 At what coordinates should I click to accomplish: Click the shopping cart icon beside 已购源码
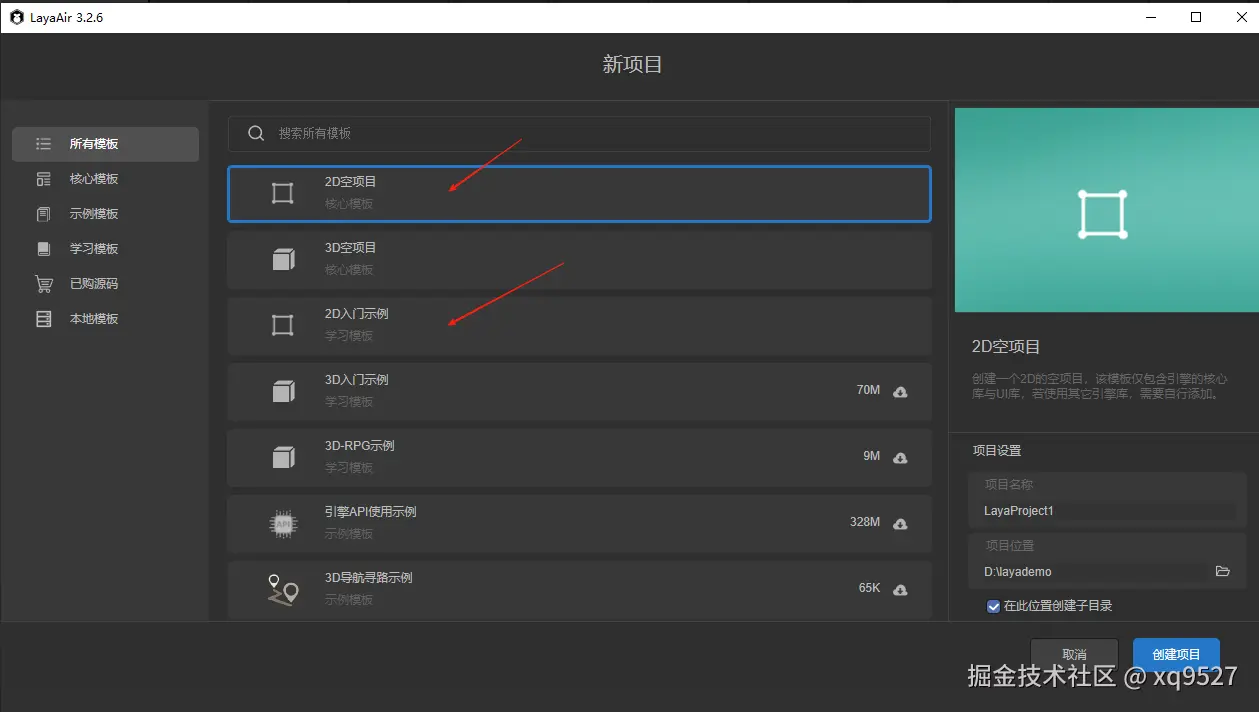pyautogui.click(x=43, y=284)
